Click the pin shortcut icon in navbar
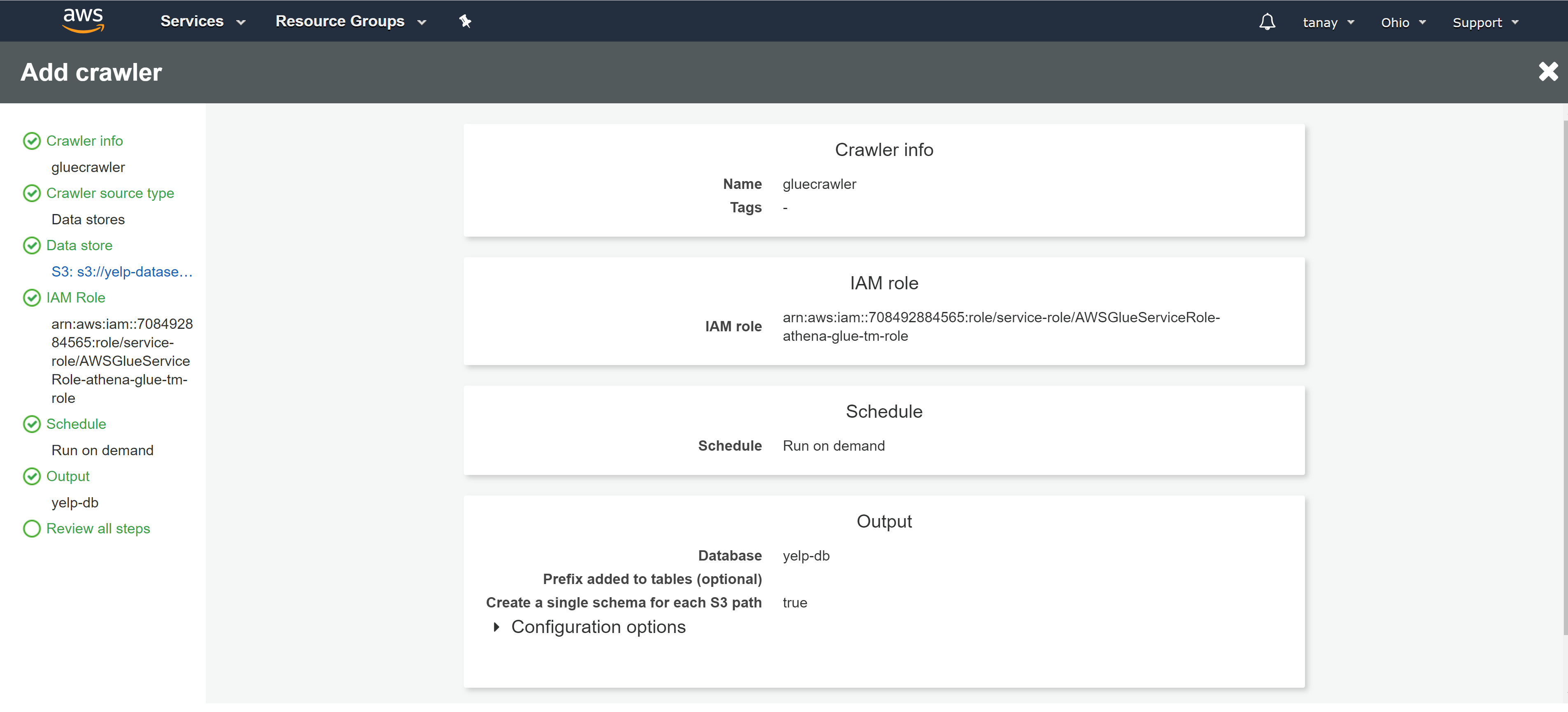 (465, 21)
